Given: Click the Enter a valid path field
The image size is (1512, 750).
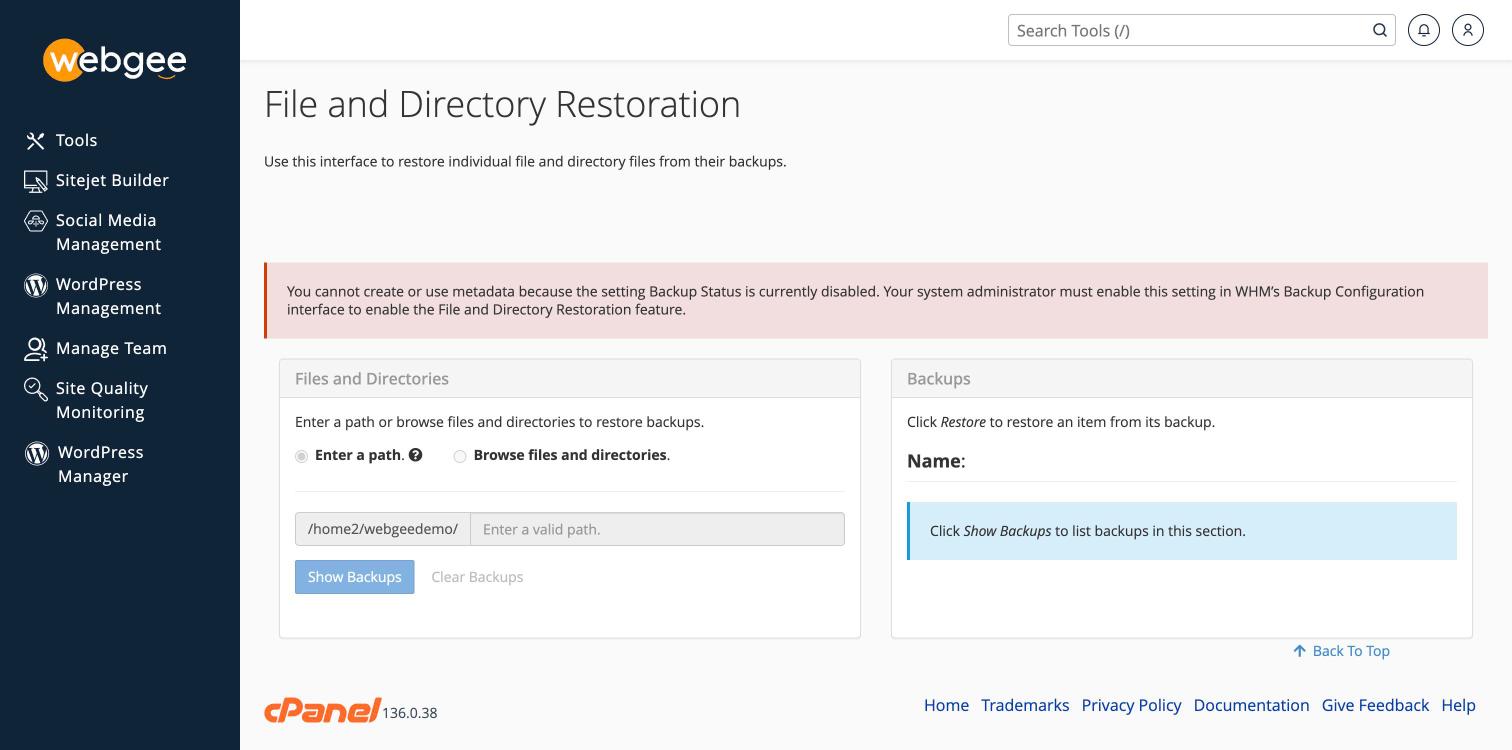Looking at the screenshot, I should (x=657, y=529).
